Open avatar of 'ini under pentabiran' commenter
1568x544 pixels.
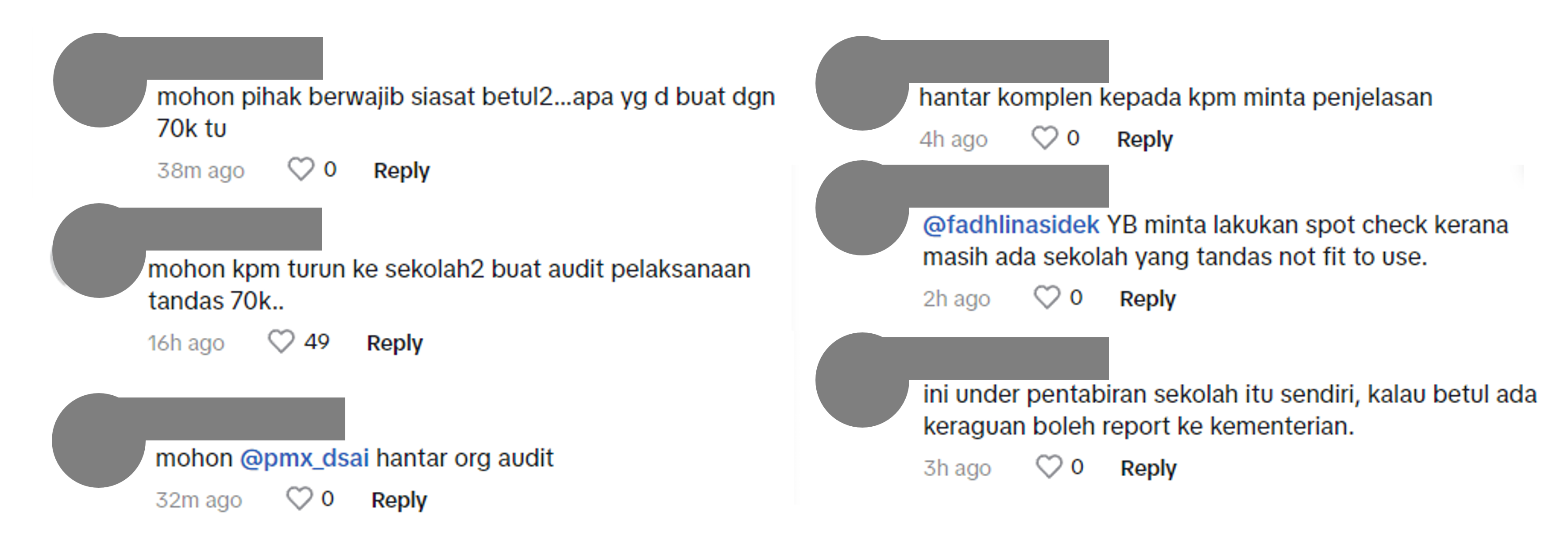862,380
